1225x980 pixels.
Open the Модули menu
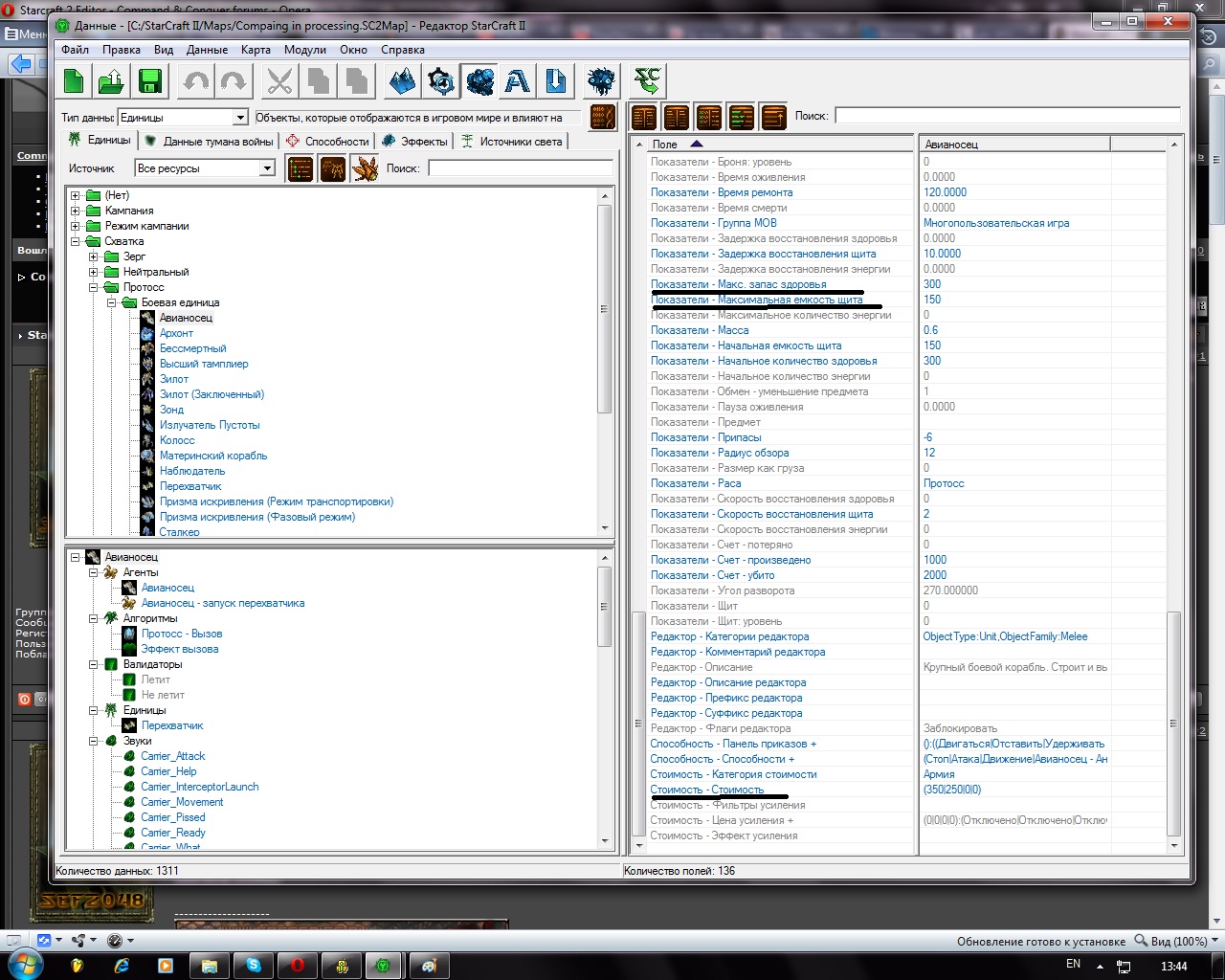coord(305,50)
